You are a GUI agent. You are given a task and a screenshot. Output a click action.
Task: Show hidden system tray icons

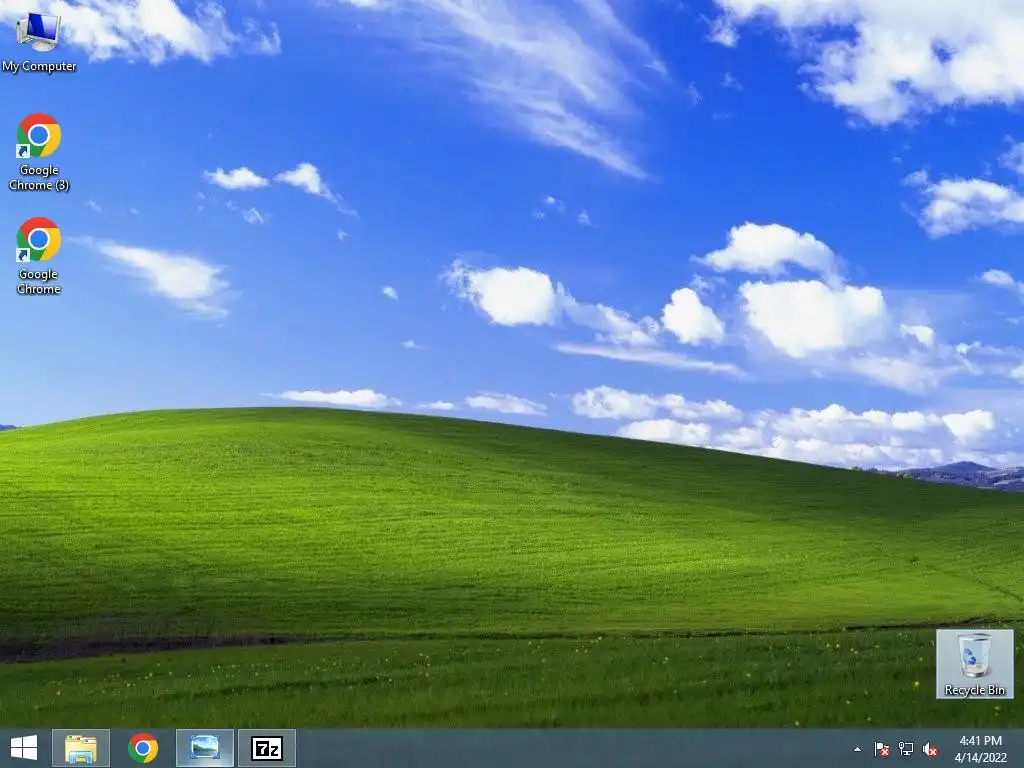[x=857, y=749]
